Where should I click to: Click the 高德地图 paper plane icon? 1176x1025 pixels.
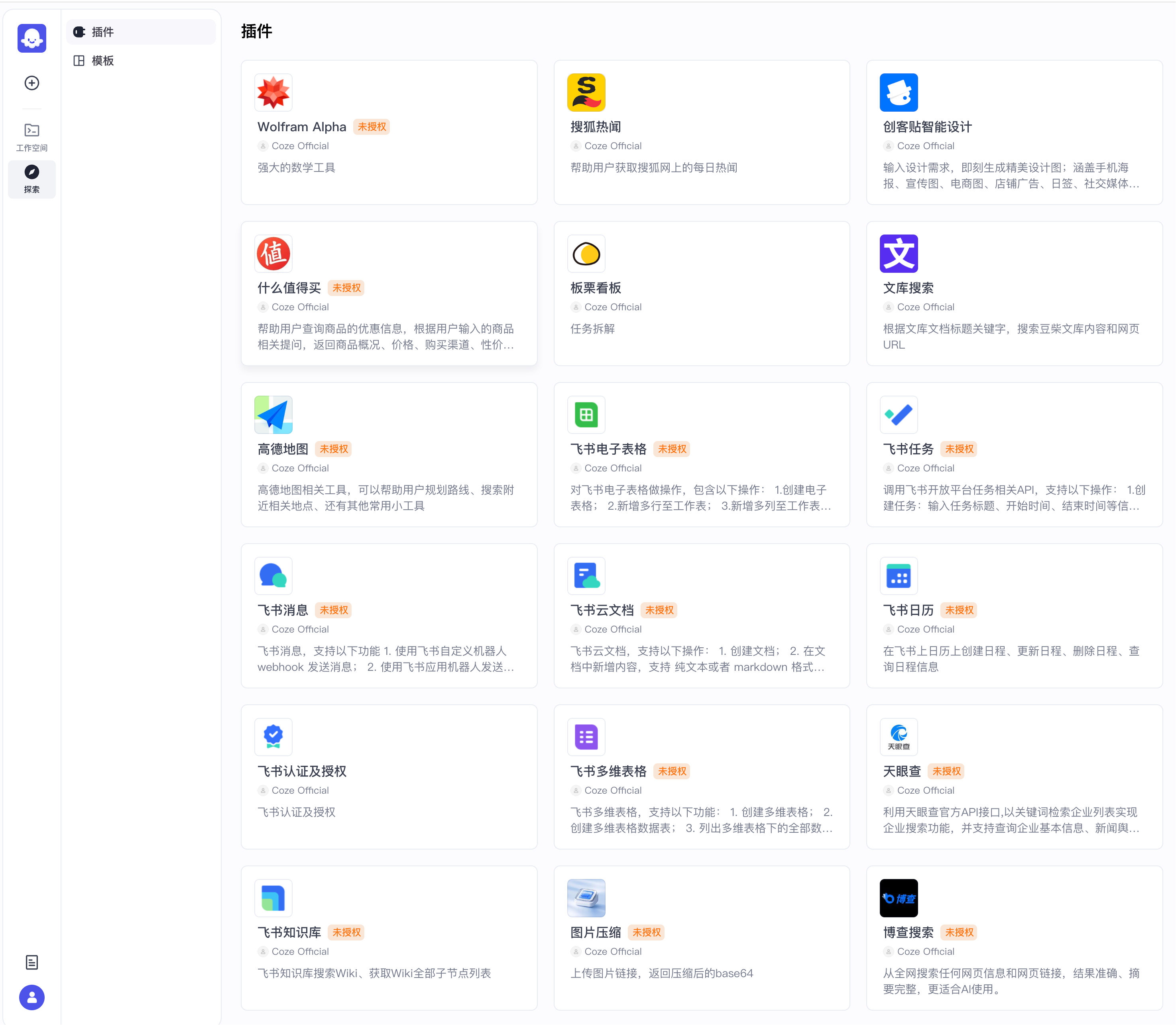point(273,415)
